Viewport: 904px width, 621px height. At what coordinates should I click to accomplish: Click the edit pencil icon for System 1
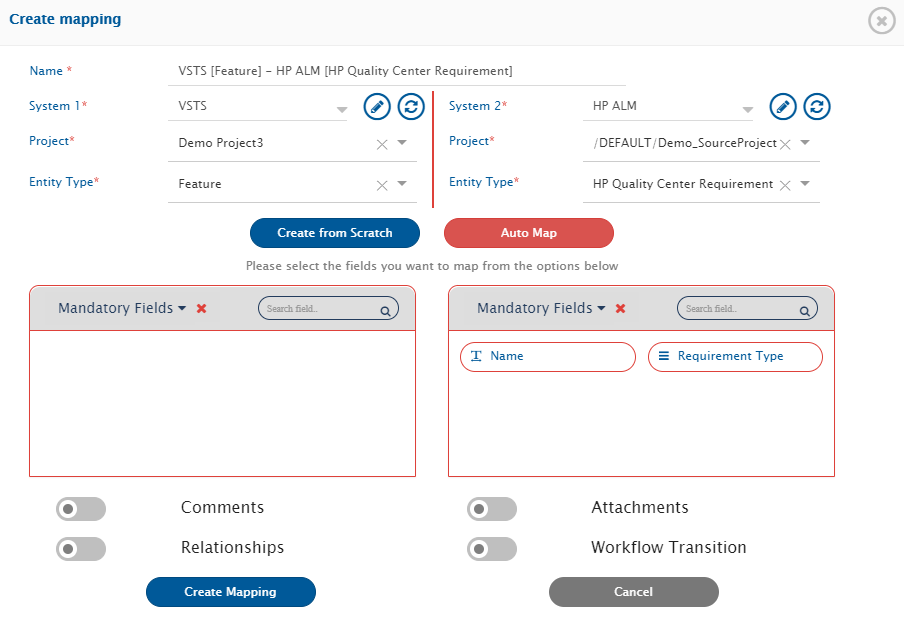(x=376, y=106)
